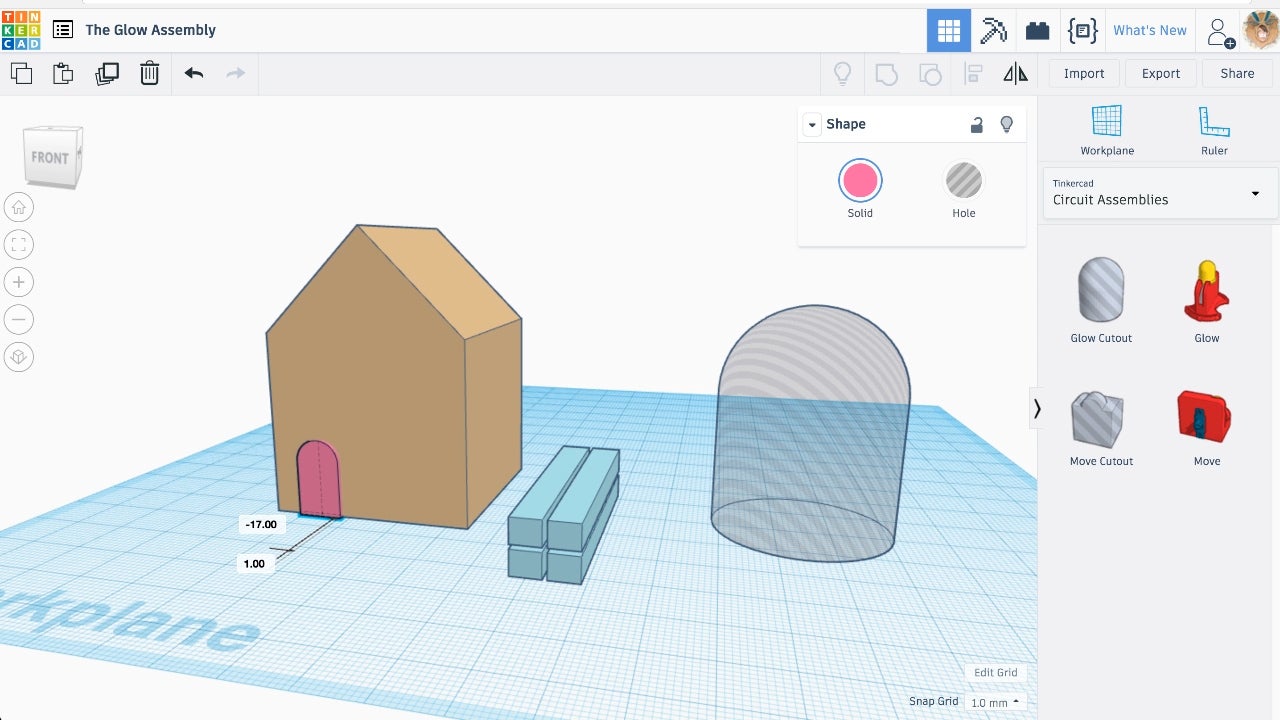Open the Bricks mode

tap(1037, 30)
